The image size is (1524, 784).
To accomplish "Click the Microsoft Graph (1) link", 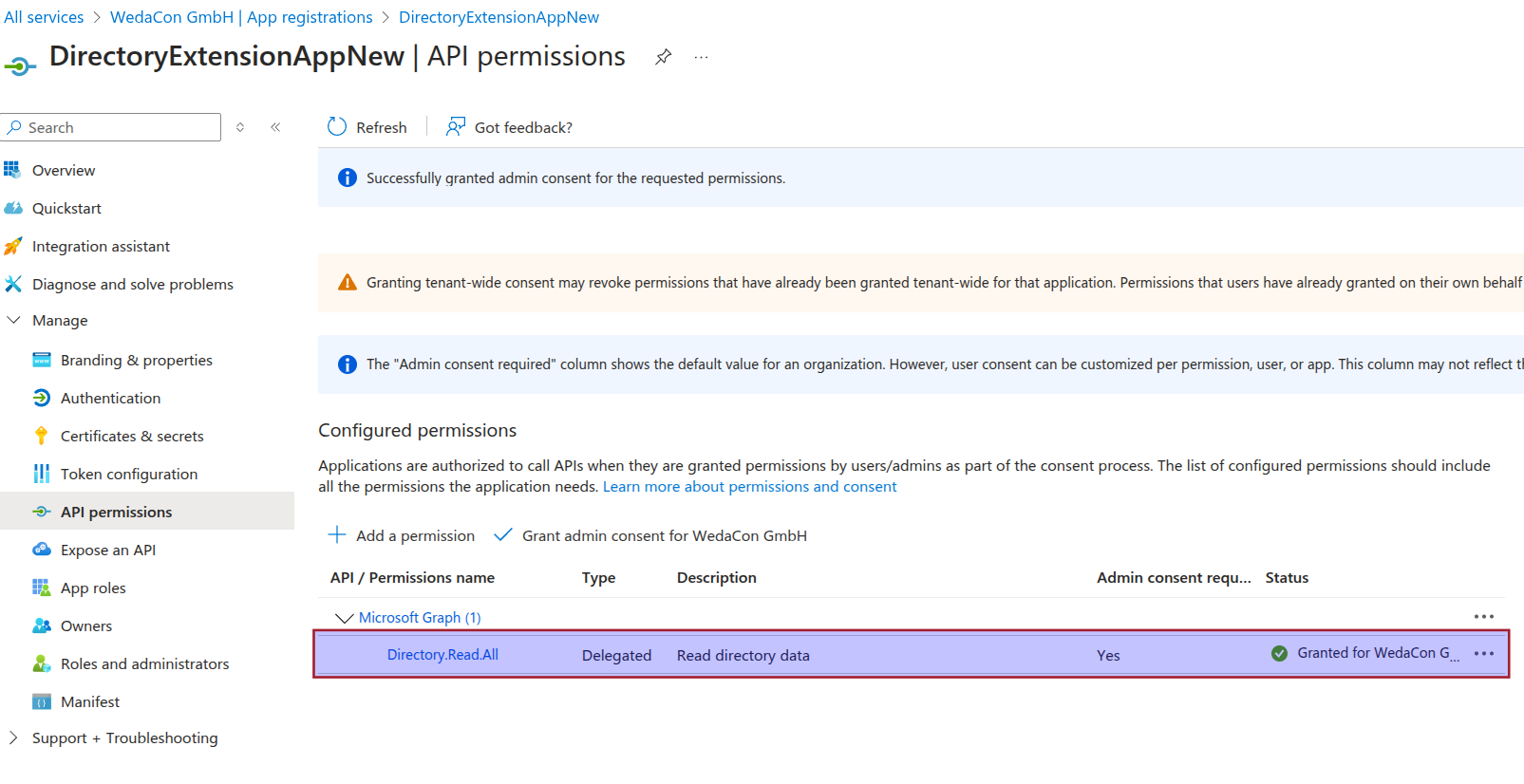I will click(420, 617).
